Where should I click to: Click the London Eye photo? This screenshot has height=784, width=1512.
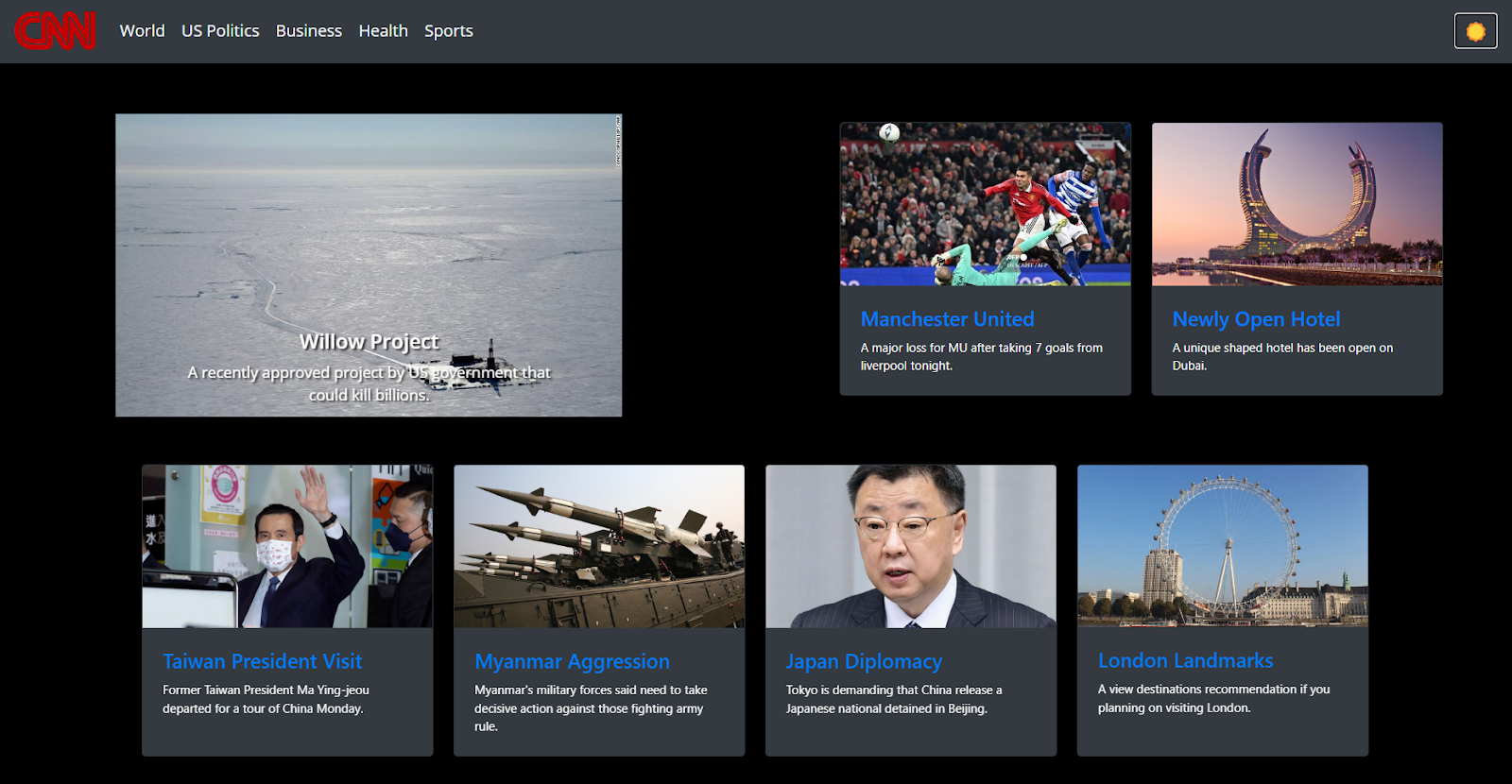point(1223,546)
